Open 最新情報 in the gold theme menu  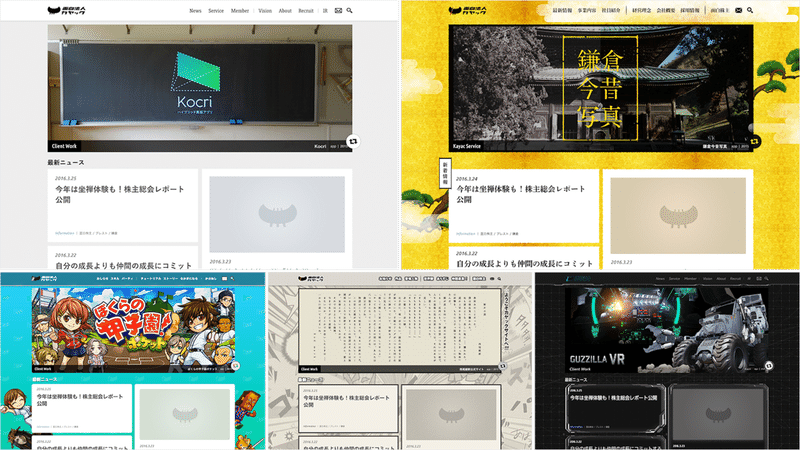(x=562, y=10)
